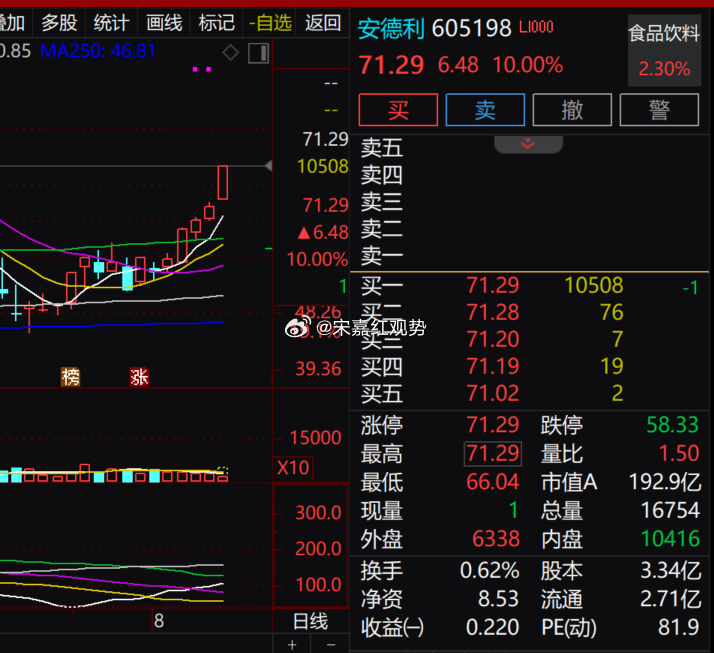Click the 卖五 ask row

[x=529, y=148]
